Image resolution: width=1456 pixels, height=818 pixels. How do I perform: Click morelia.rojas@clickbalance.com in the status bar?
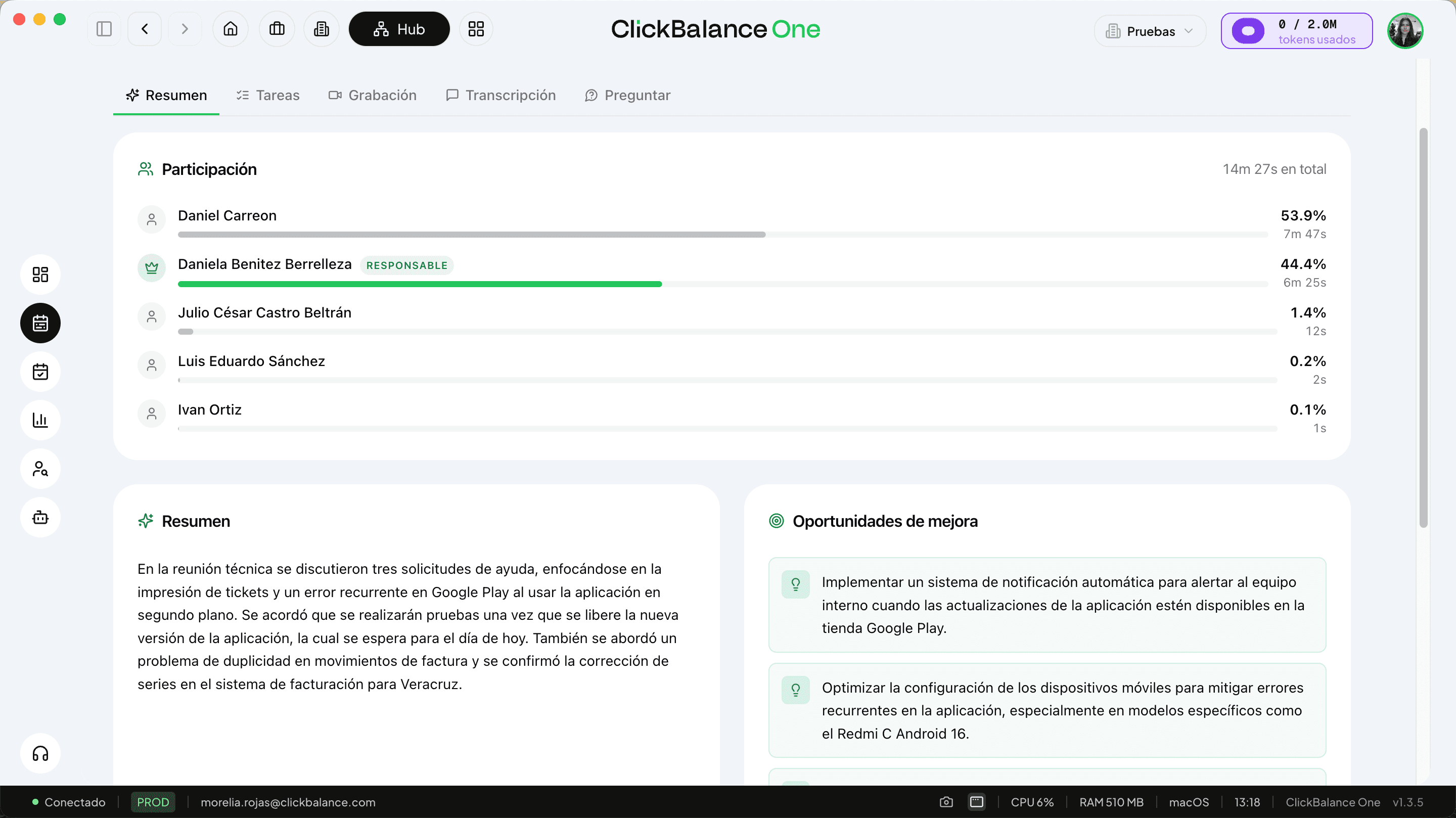point(288,802)
